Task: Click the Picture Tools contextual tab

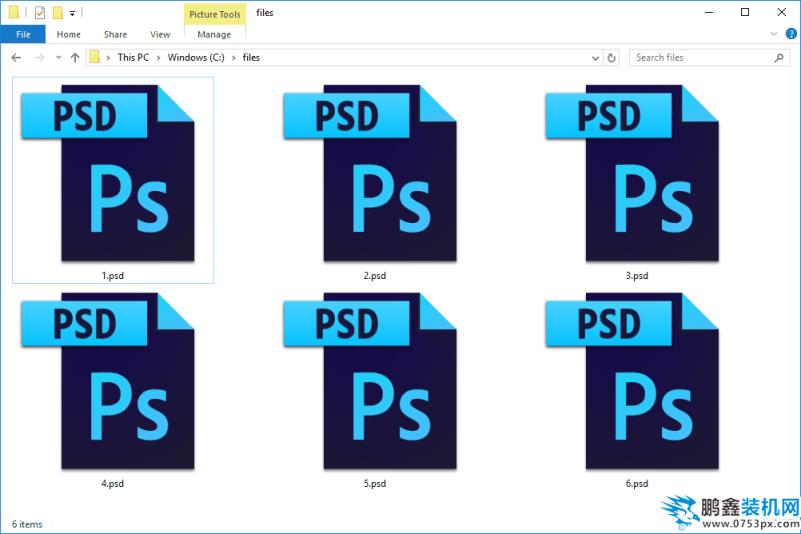Action: (x=215, y=14)
